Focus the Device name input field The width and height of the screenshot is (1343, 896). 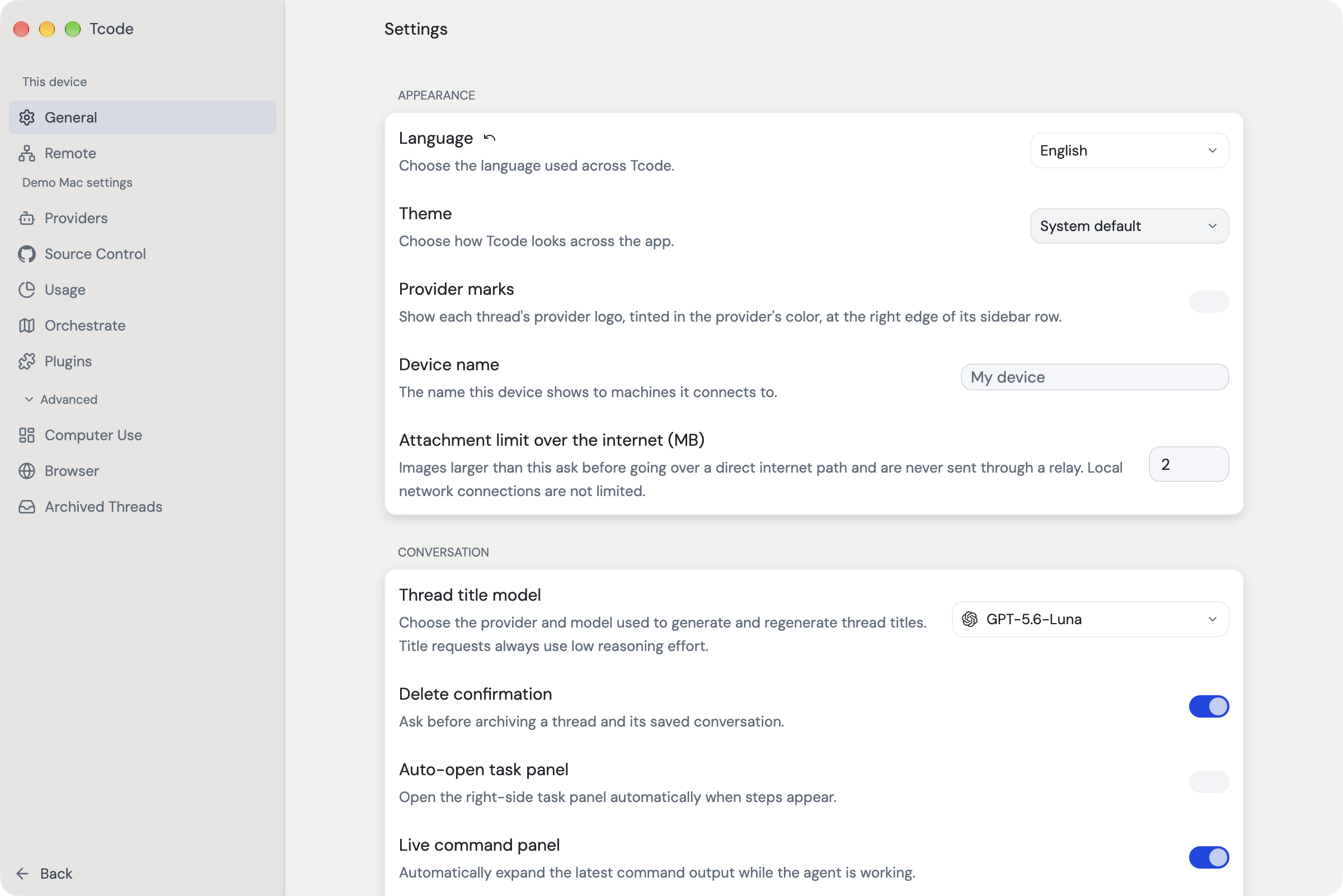1095,377
